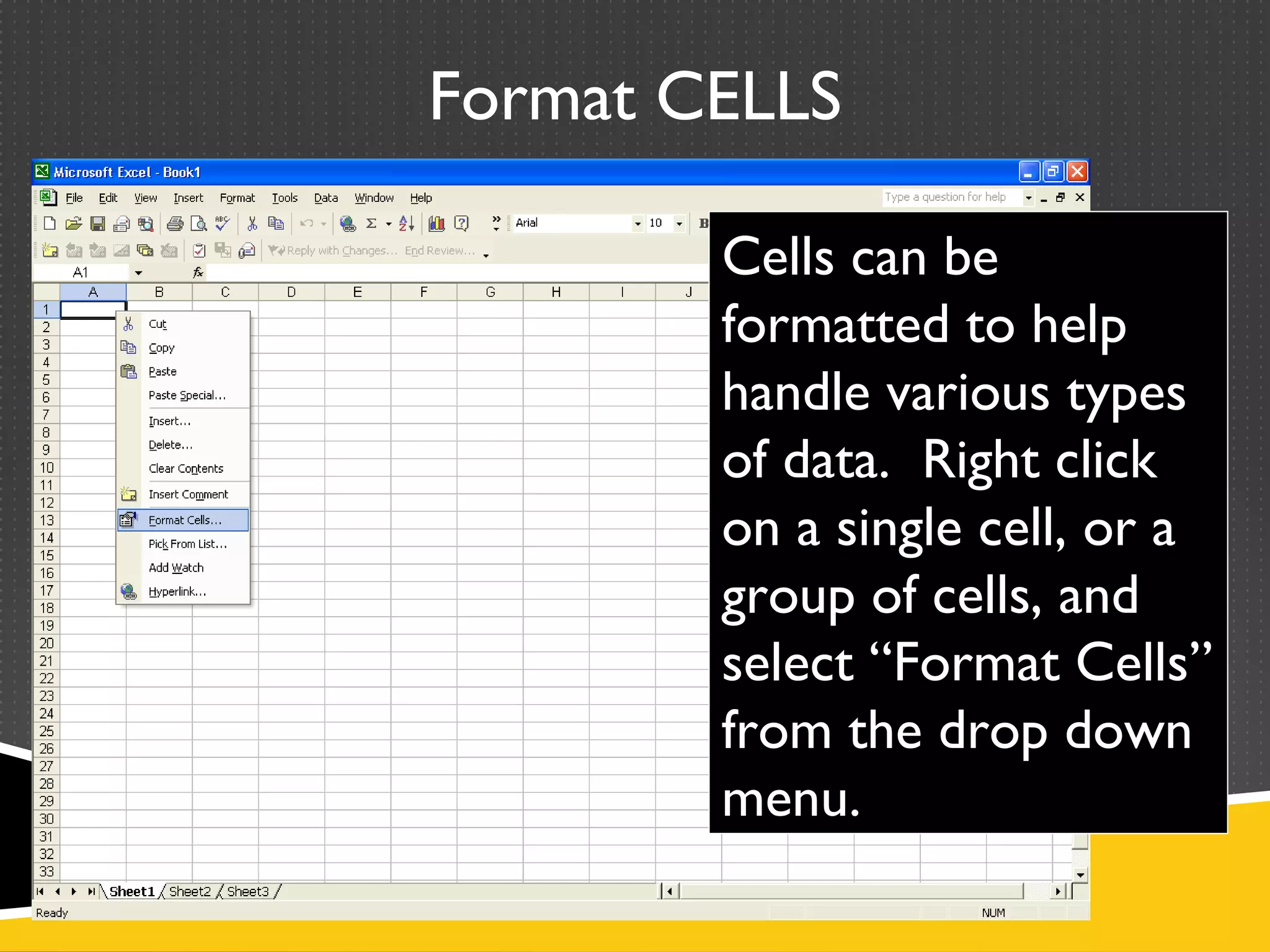
Task: Click the New blank workbook icon
Action: 50,224
